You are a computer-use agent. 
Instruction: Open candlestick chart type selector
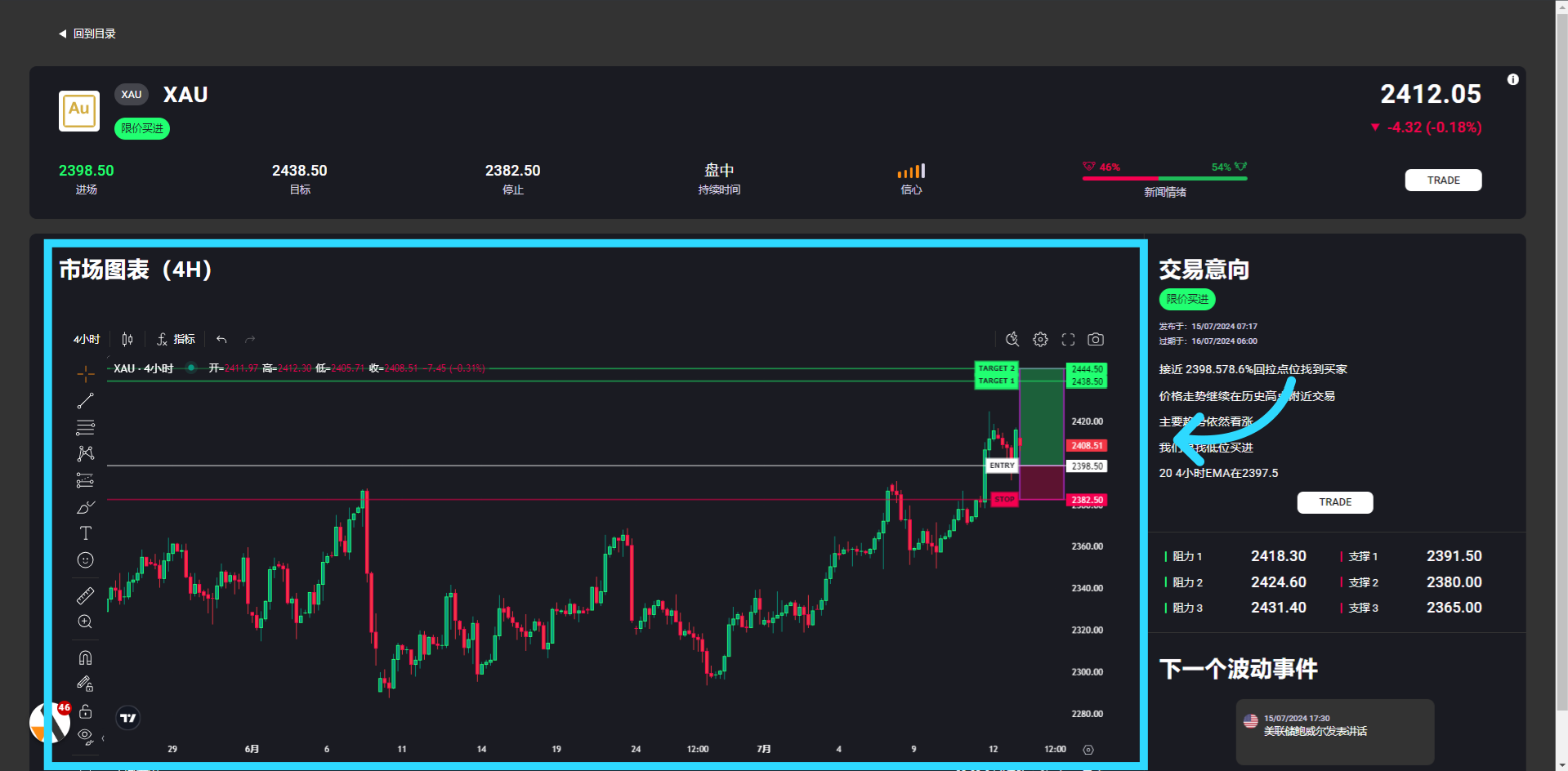pyautogui.click(x=127, y=339)
